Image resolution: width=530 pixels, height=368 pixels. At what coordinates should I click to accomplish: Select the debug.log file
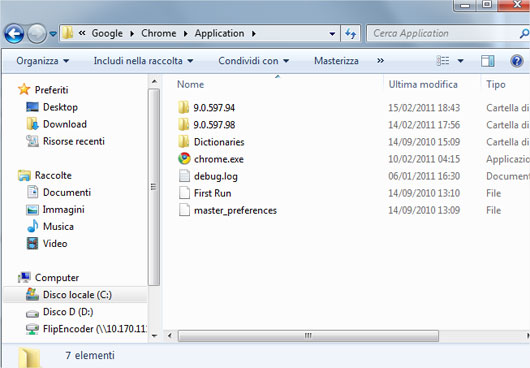pyautogui.click(x=208, y=176)
